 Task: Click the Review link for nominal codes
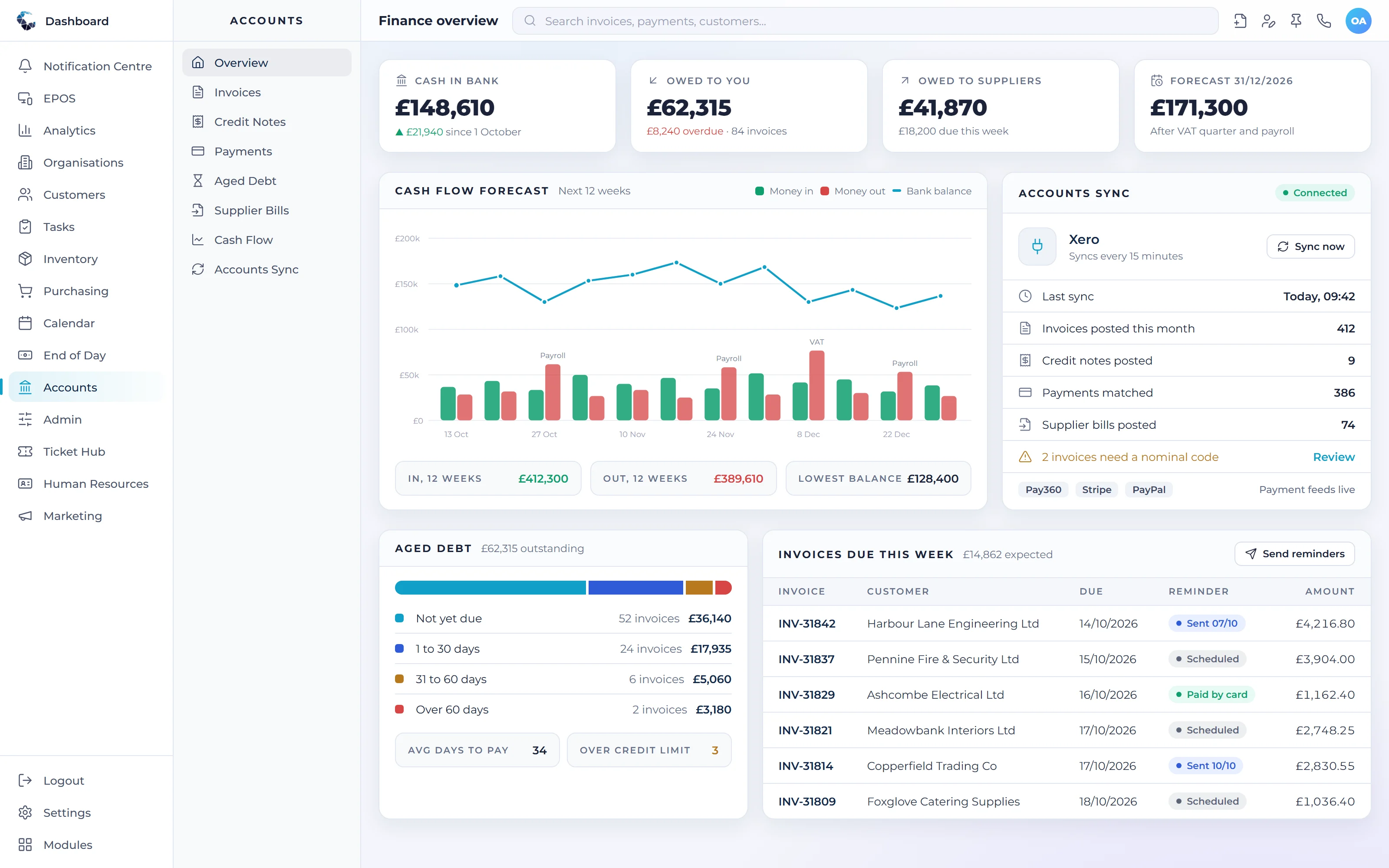coord(1334,457)
